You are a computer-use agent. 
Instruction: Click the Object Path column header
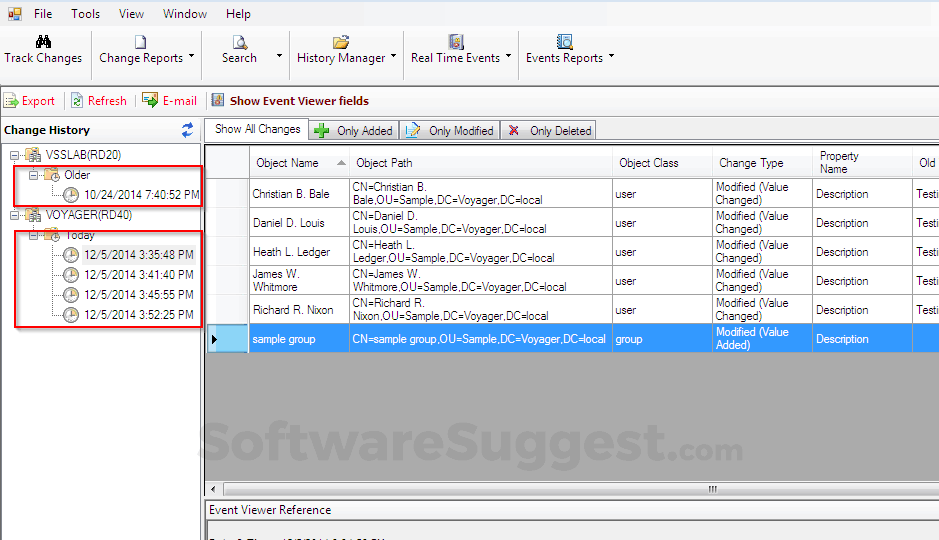pyautogui.click(x=481, y=163)
